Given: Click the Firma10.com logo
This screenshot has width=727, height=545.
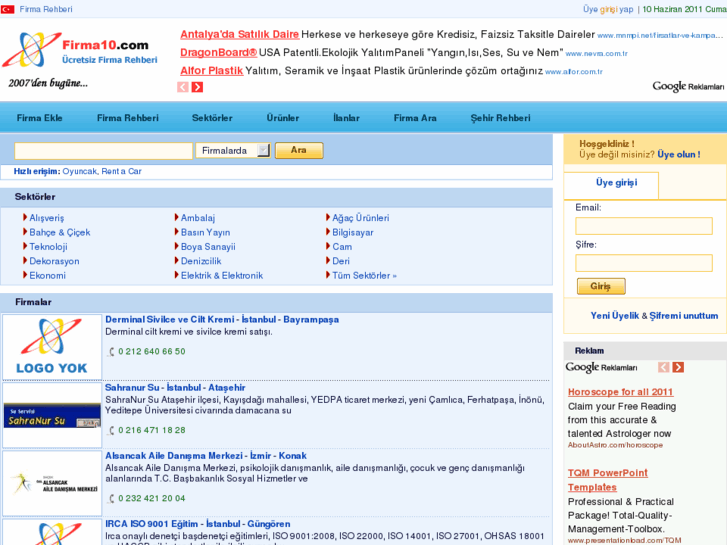Looking at the screenshot, I should tap(80, 50).
